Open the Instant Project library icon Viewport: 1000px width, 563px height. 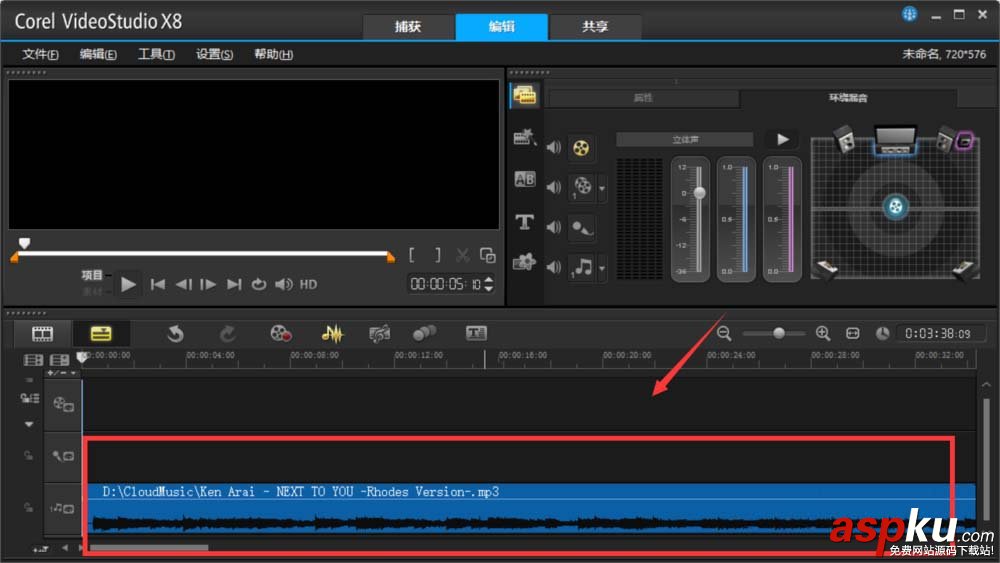[x=524, y=137]
